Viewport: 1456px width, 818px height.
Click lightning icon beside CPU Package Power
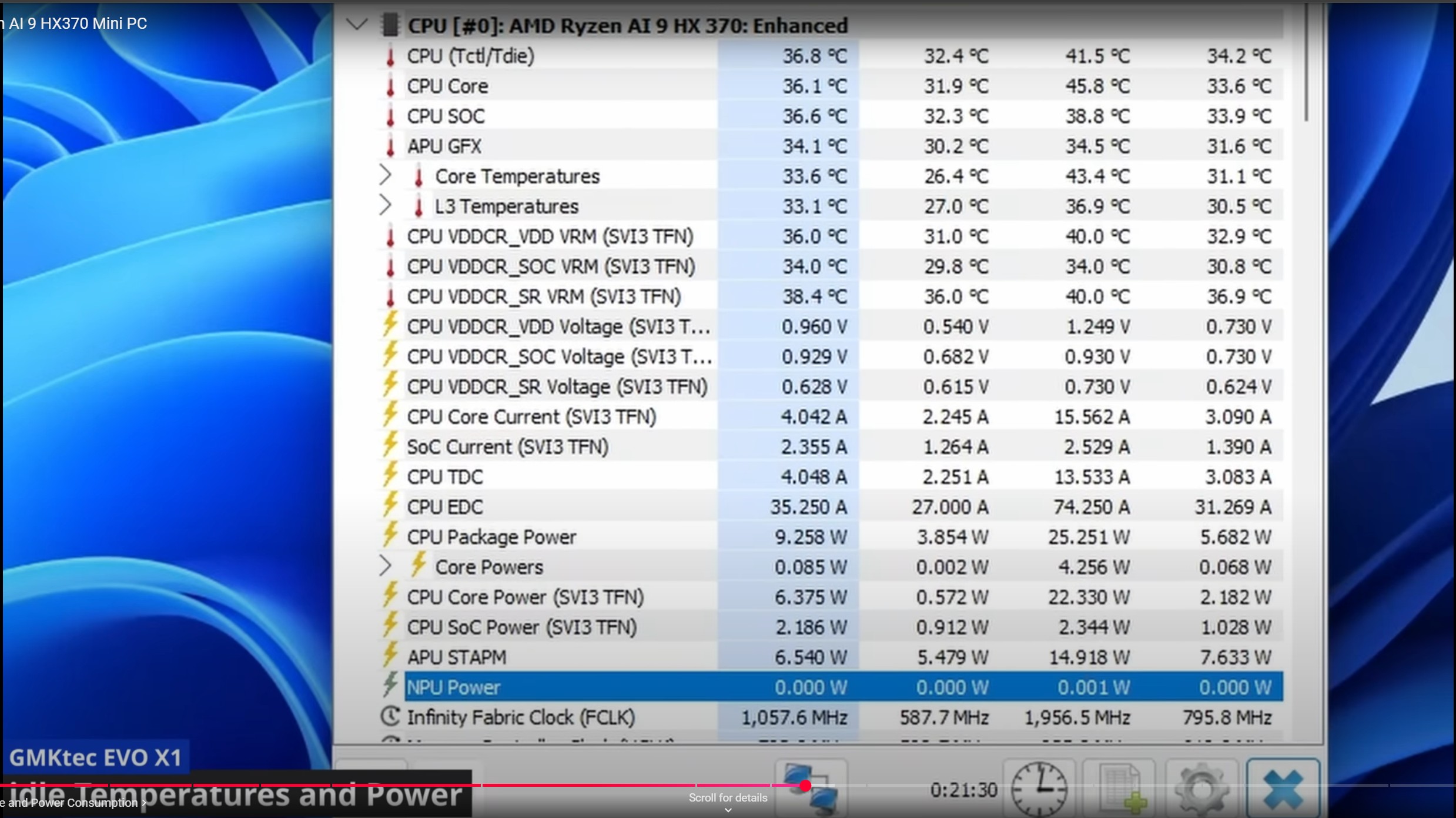[x=390, y=534]
